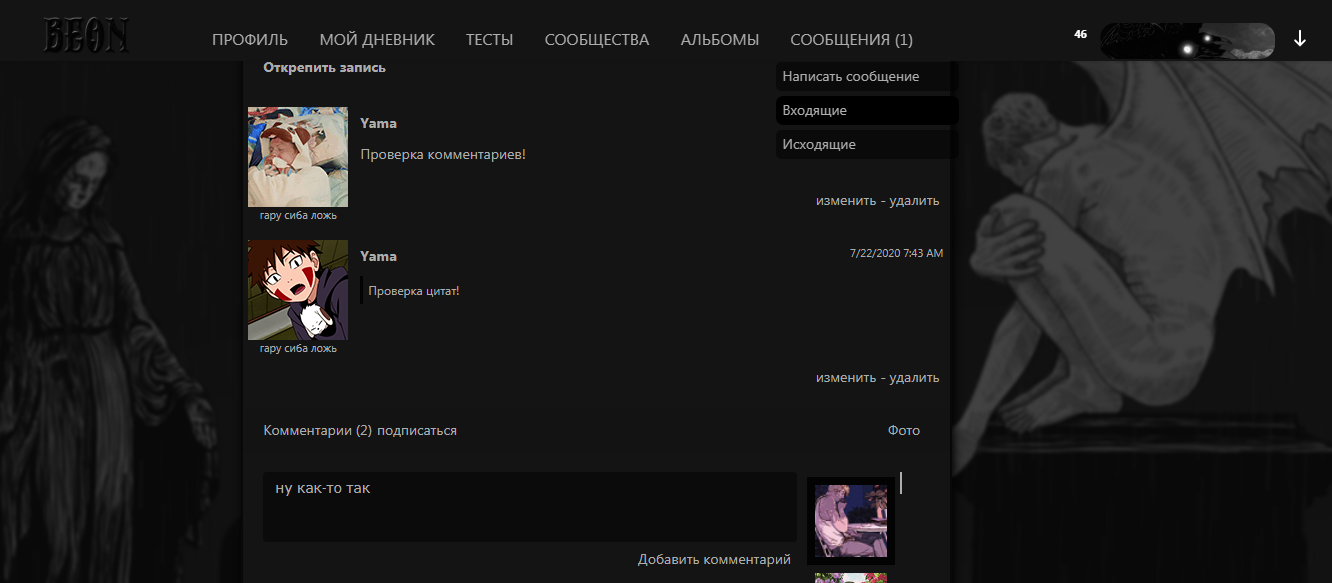
Task: Click the header banner image next to 46
Action: [x=1187, y=41]
